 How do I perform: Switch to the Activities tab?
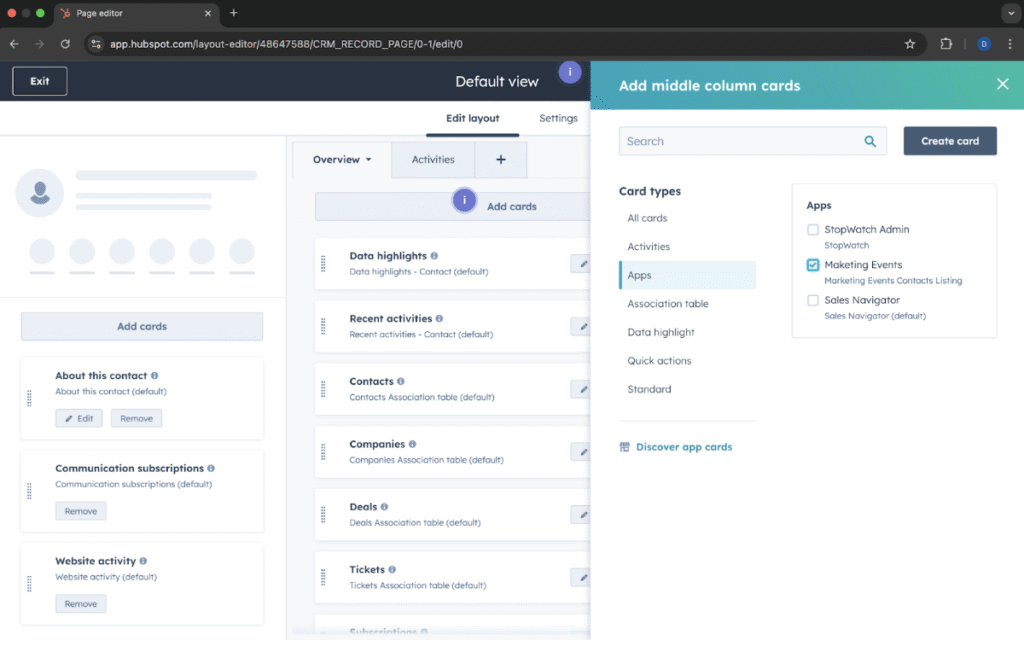[433, 160]
